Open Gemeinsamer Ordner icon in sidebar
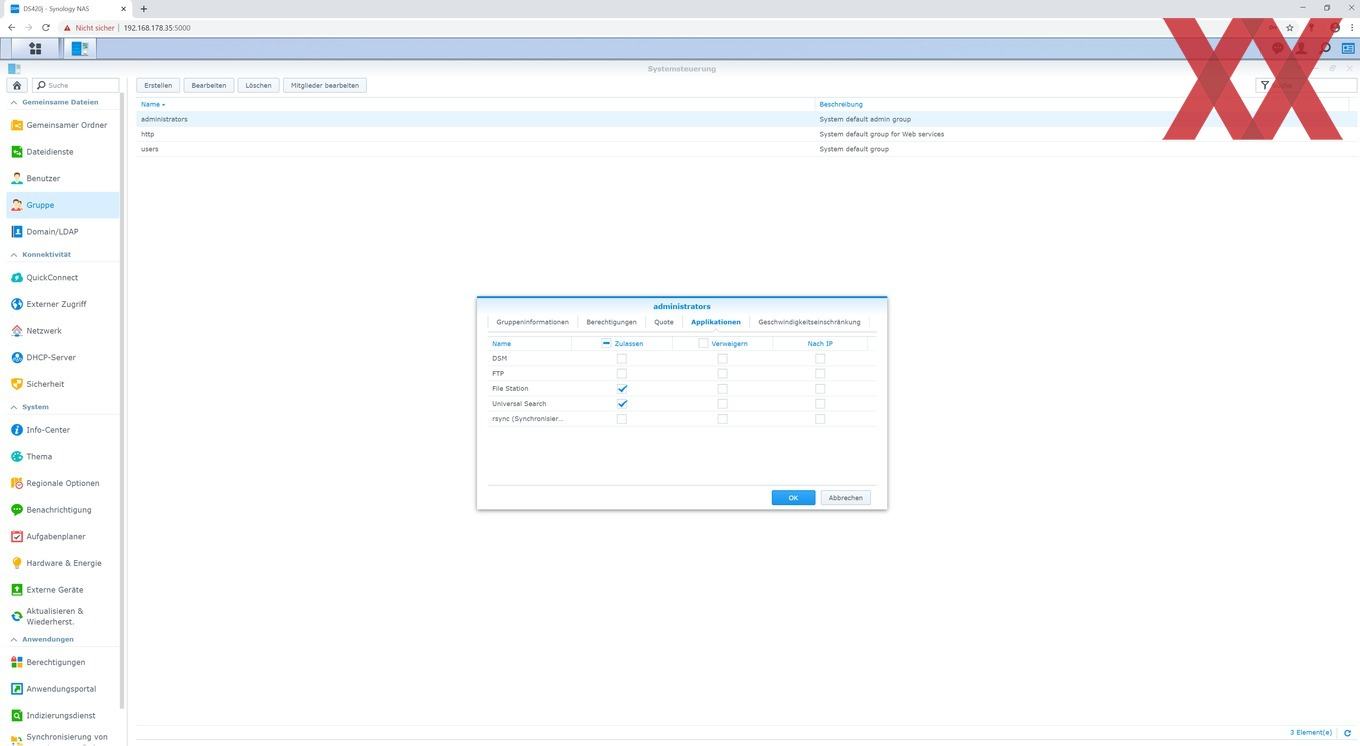The width and height of the screenshot is (1360, 746). 17,125
